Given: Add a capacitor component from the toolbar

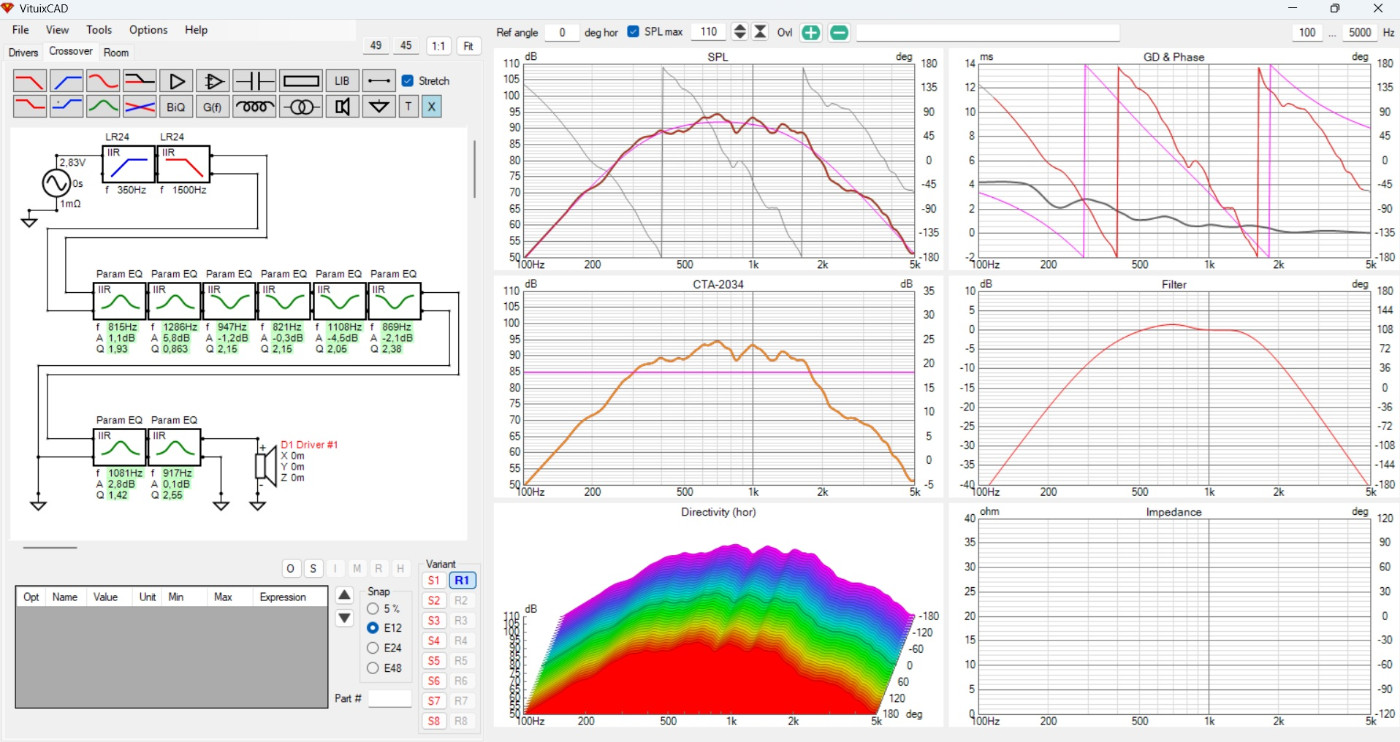Looking at the screenshot, I should [x=254, y=81].
